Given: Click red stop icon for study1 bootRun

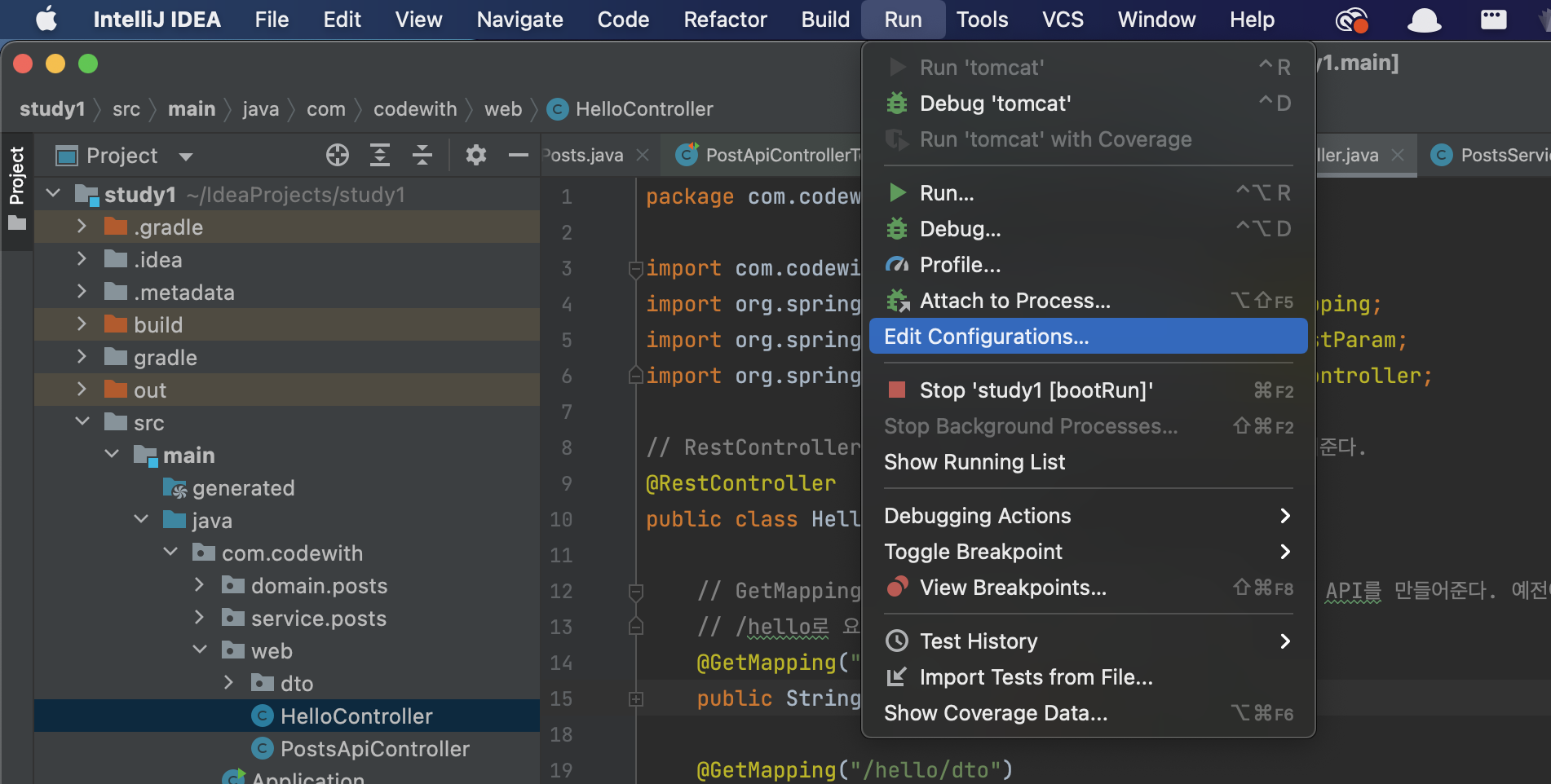Looking at the screenshot, I should (897, 390).
